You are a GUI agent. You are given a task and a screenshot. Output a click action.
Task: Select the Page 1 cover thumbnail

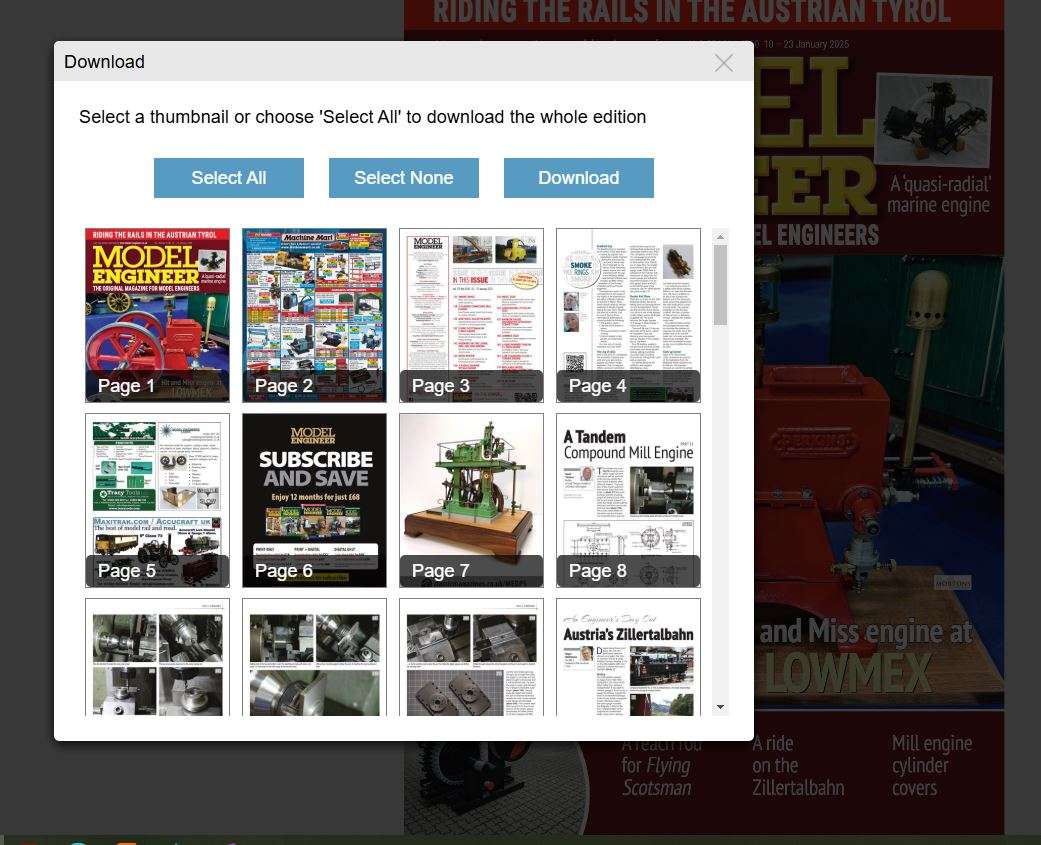[157, 315]
